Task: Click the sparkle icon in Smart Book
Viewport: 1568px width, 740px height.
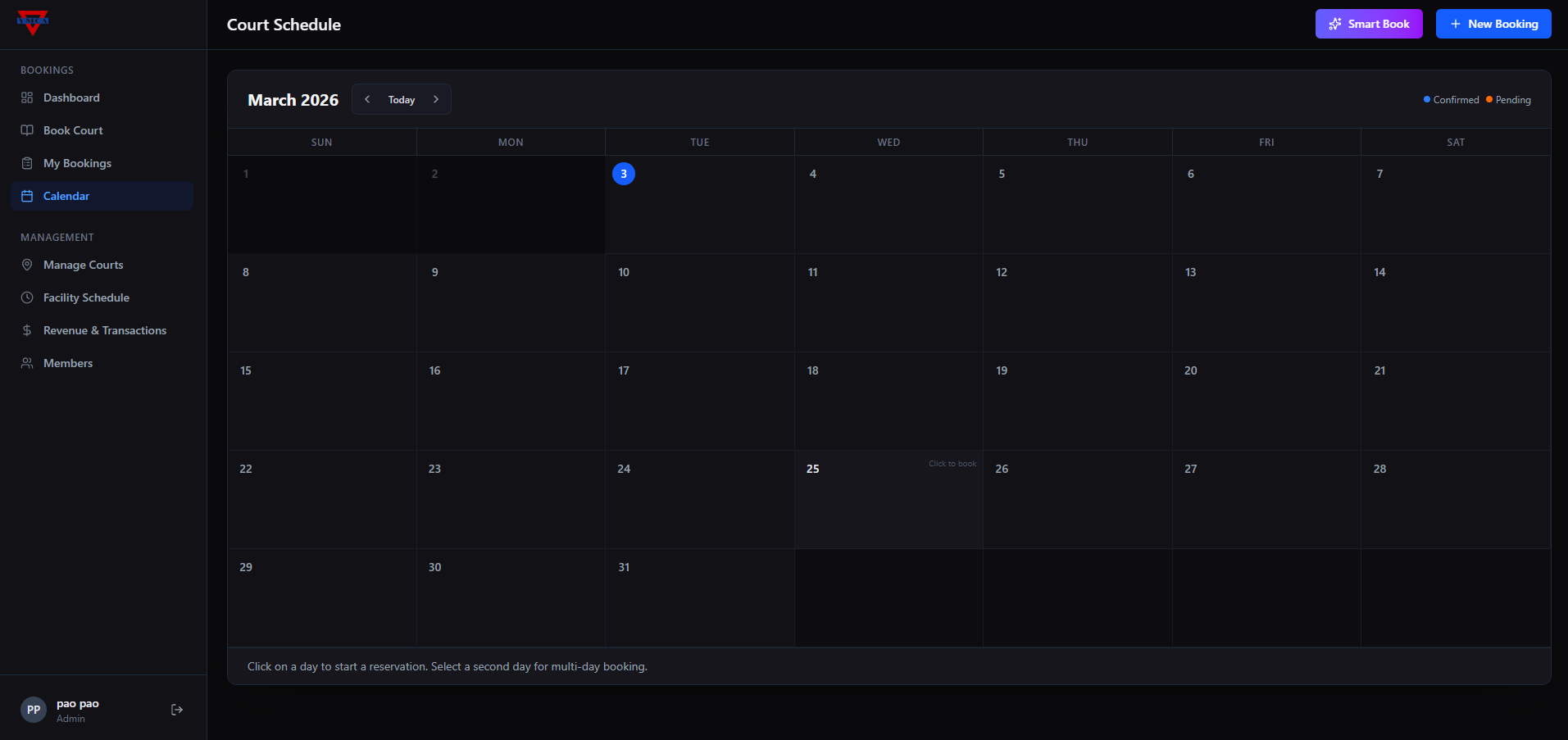Action: 1335,24
